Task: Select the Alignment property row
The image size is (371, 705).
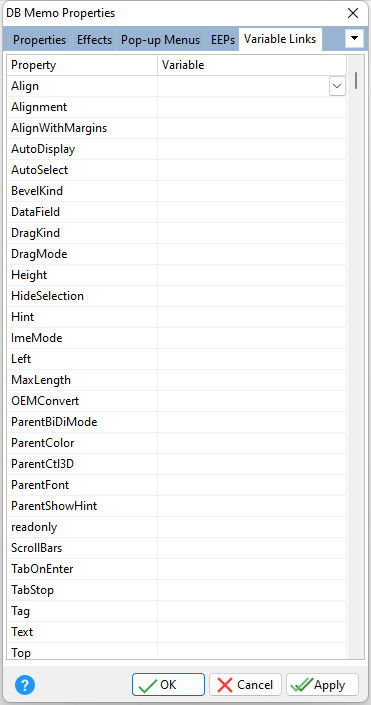Action: click(x=177, y=107)
